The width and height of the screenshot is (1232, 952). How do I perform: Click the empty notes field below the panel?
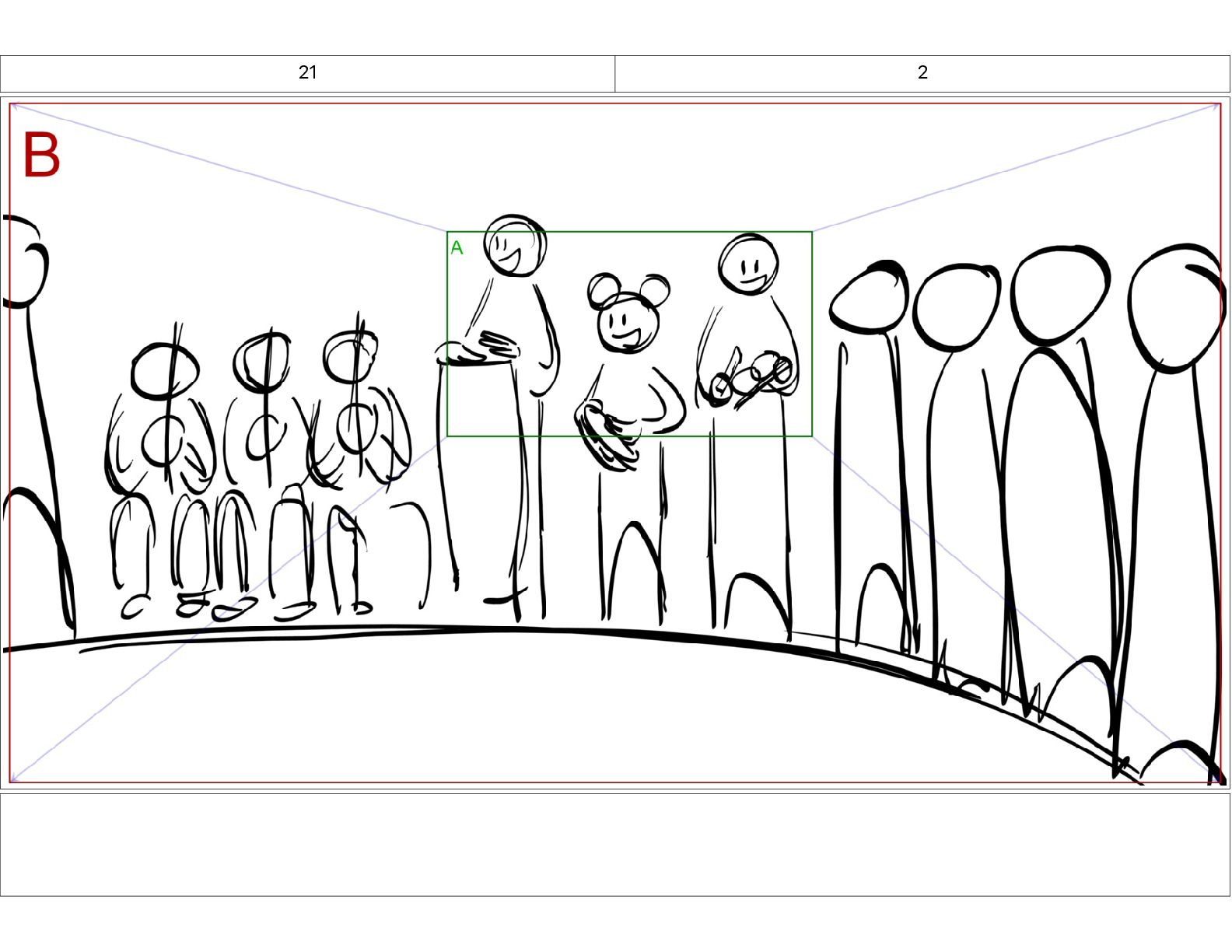615,845
